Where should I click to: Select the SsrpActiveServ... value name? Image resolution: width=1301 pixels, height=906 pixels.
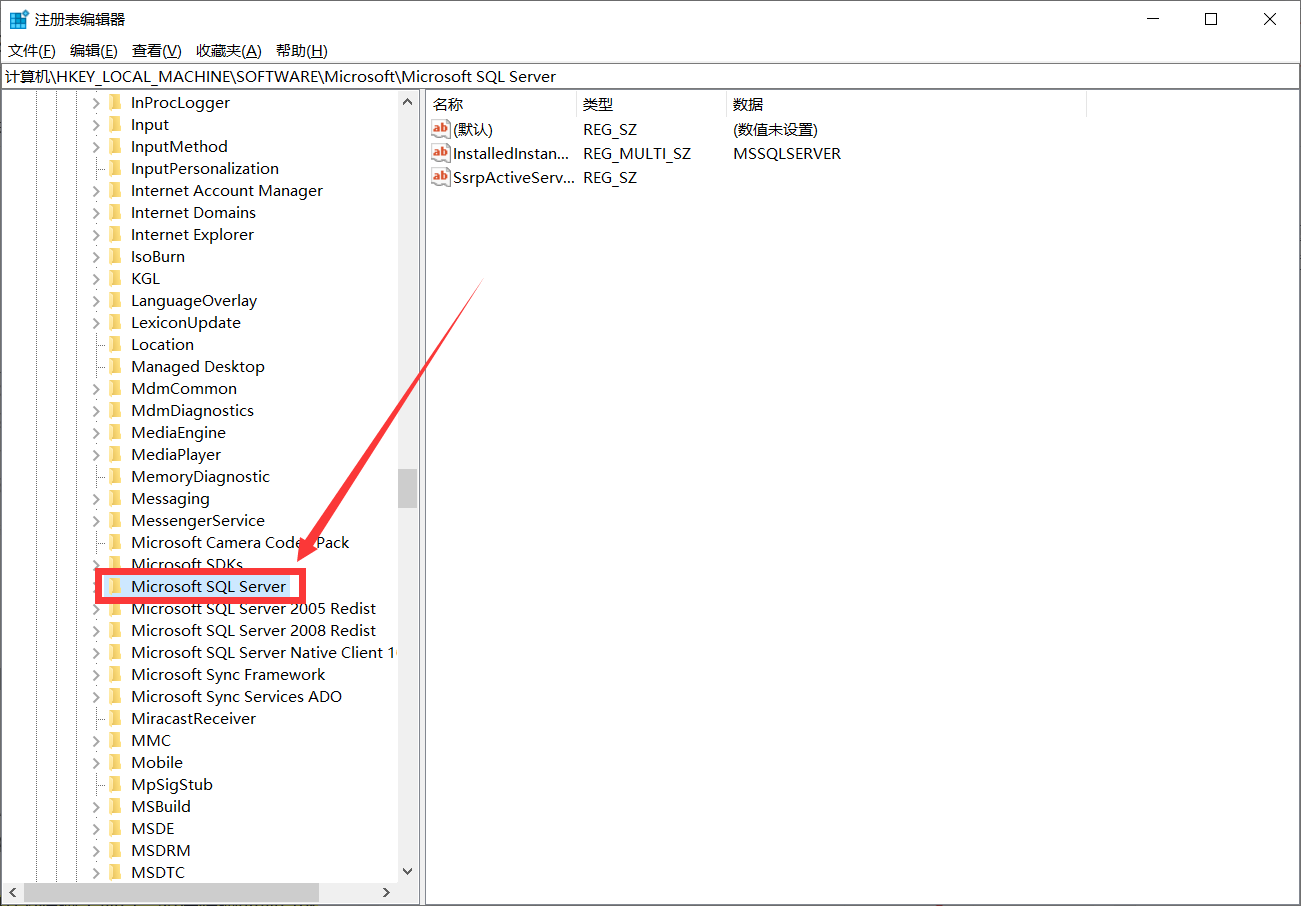pos(514,178)
